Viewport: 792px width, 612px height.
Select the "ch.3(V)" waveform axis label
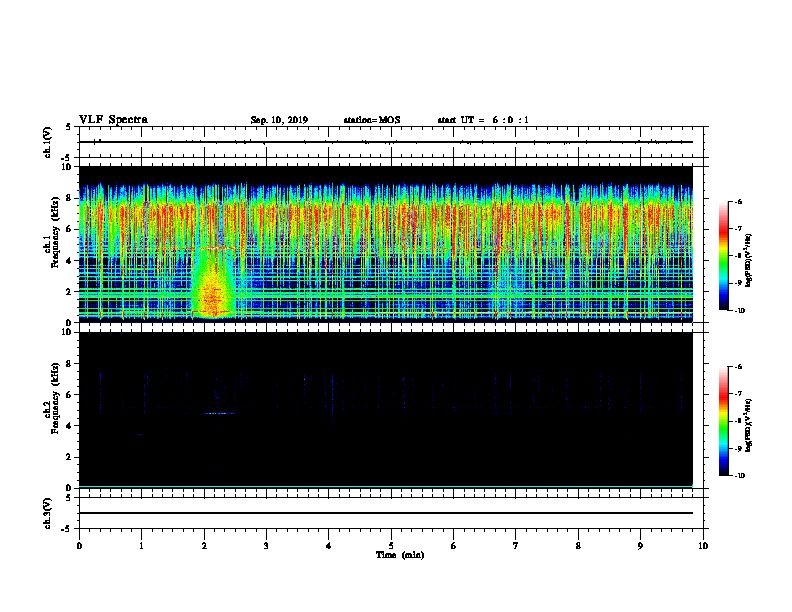tap(48, 513)
